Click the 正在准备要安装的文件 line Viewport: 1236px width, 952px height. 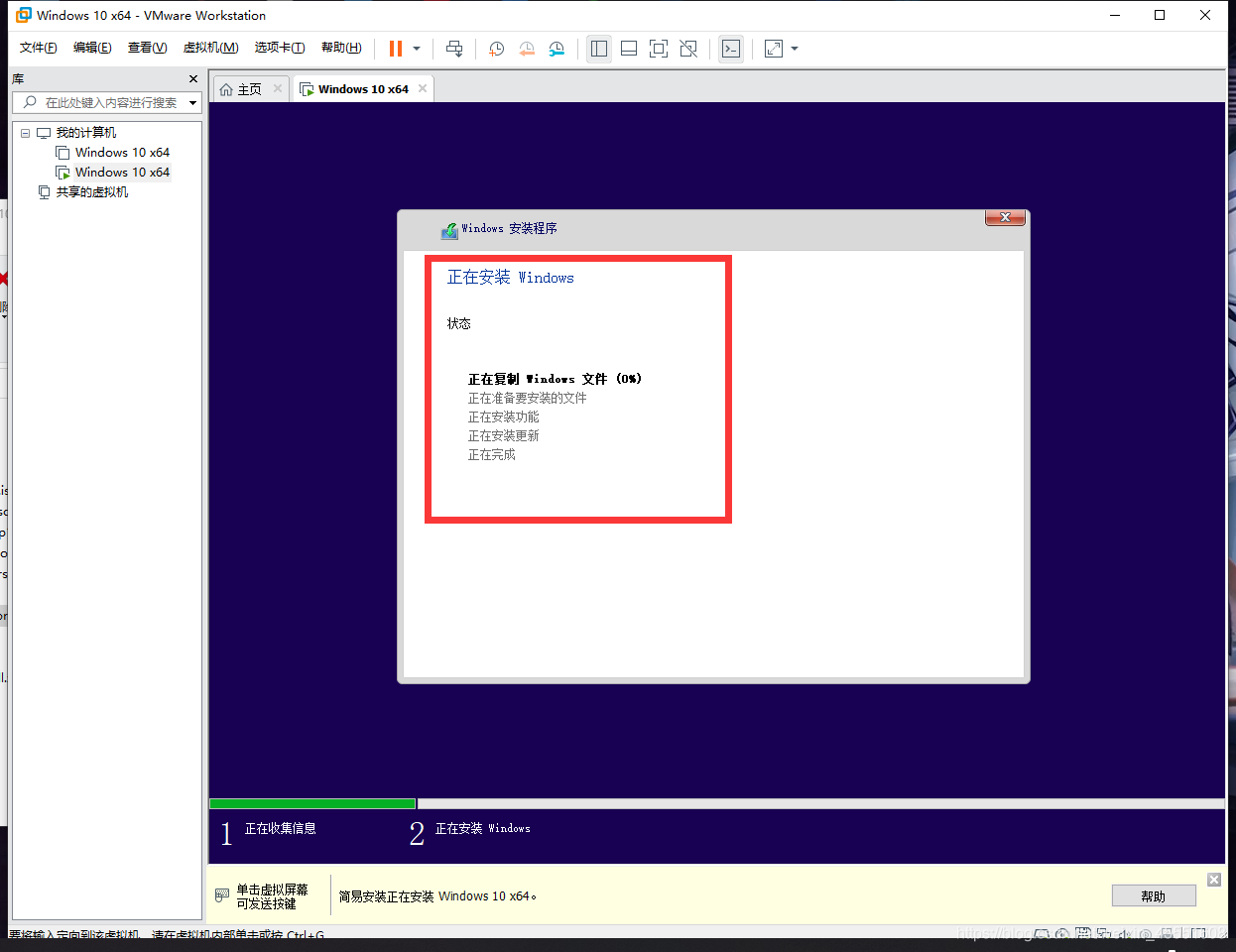click(x=528, y=398)
